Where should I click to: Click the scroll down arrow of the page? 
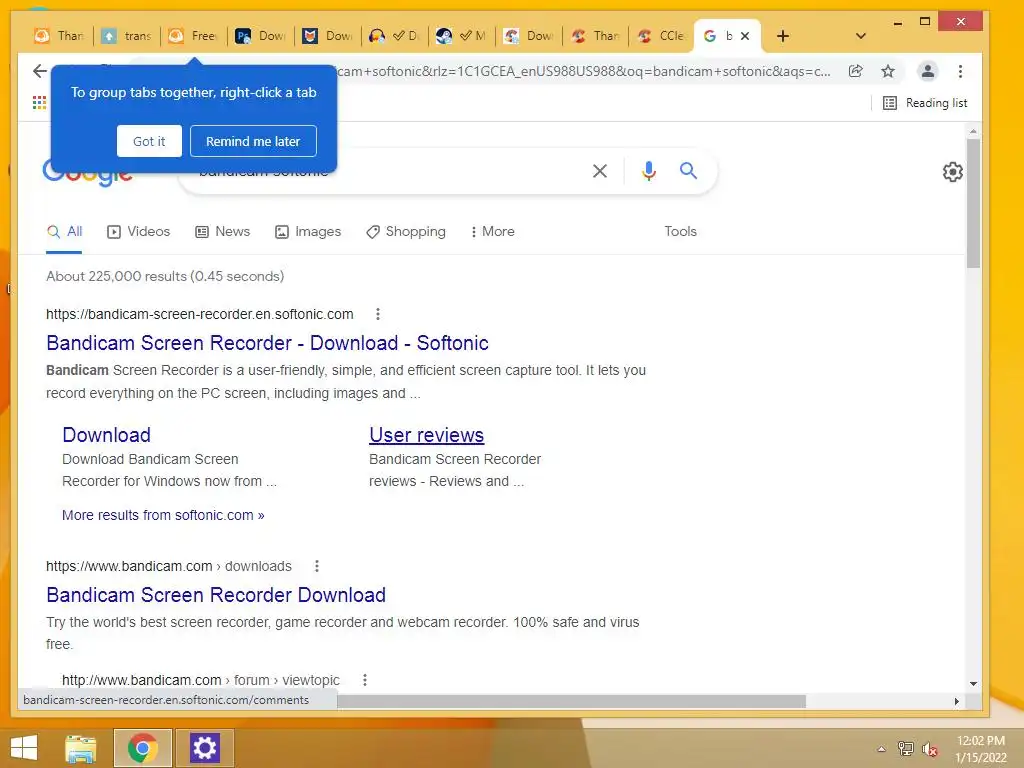[973, 684]
